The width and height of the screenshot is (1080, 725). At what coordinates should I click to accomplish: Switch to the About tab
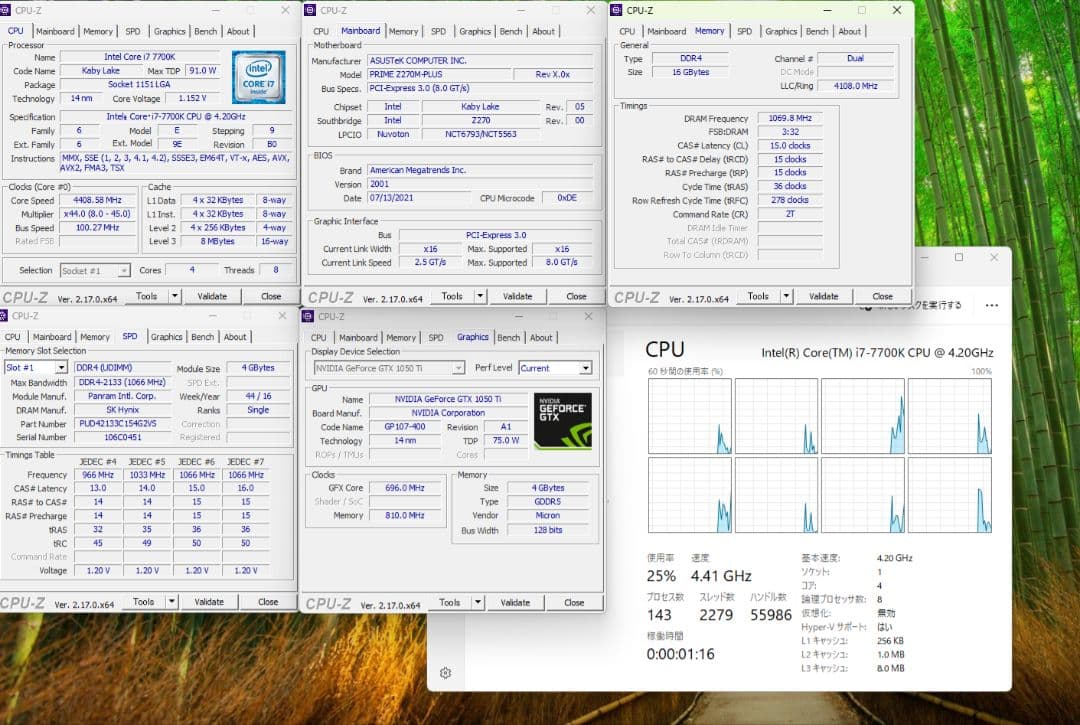(x=541, y=337)
